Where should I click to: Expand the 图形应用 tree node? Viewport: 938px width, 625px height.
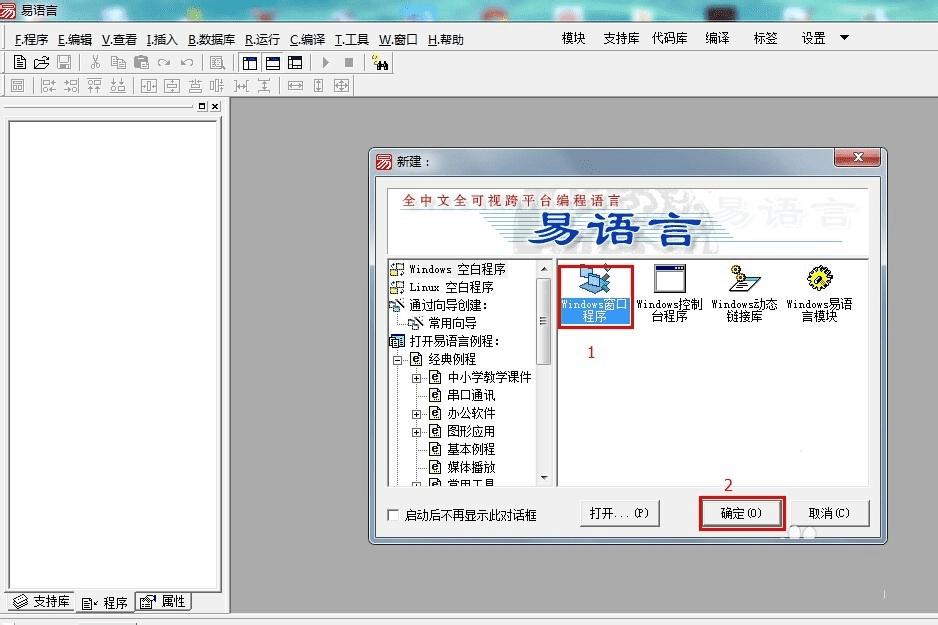tap(416, 432)
